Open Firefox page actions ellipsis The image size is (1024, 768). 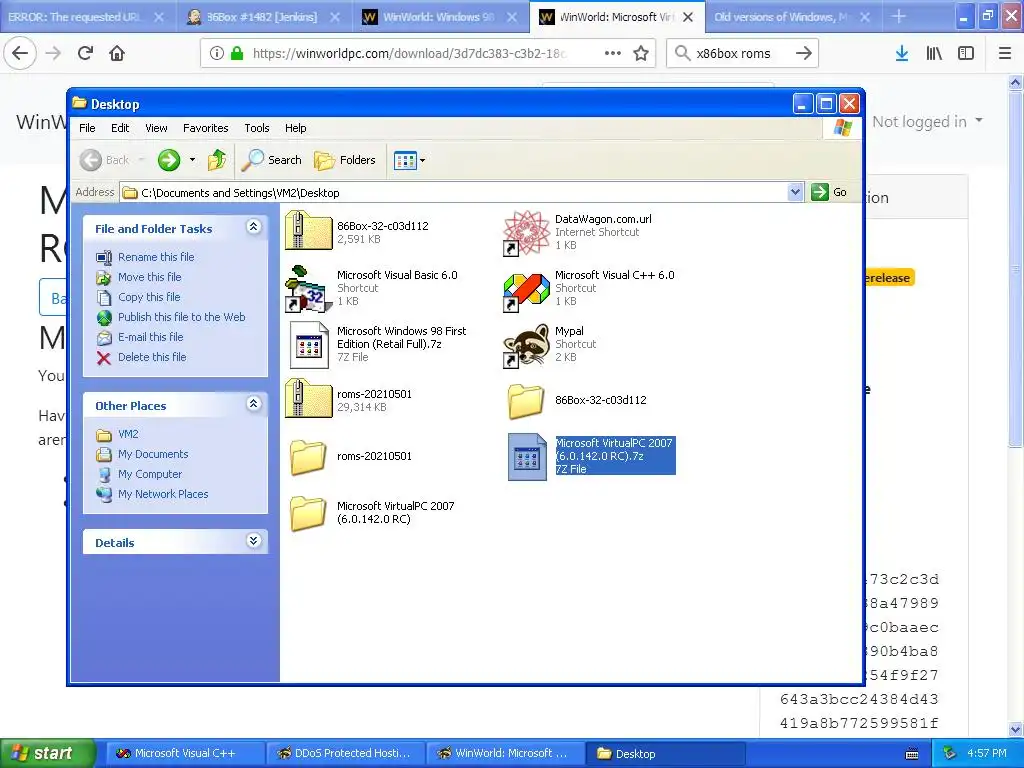point(613,53)
